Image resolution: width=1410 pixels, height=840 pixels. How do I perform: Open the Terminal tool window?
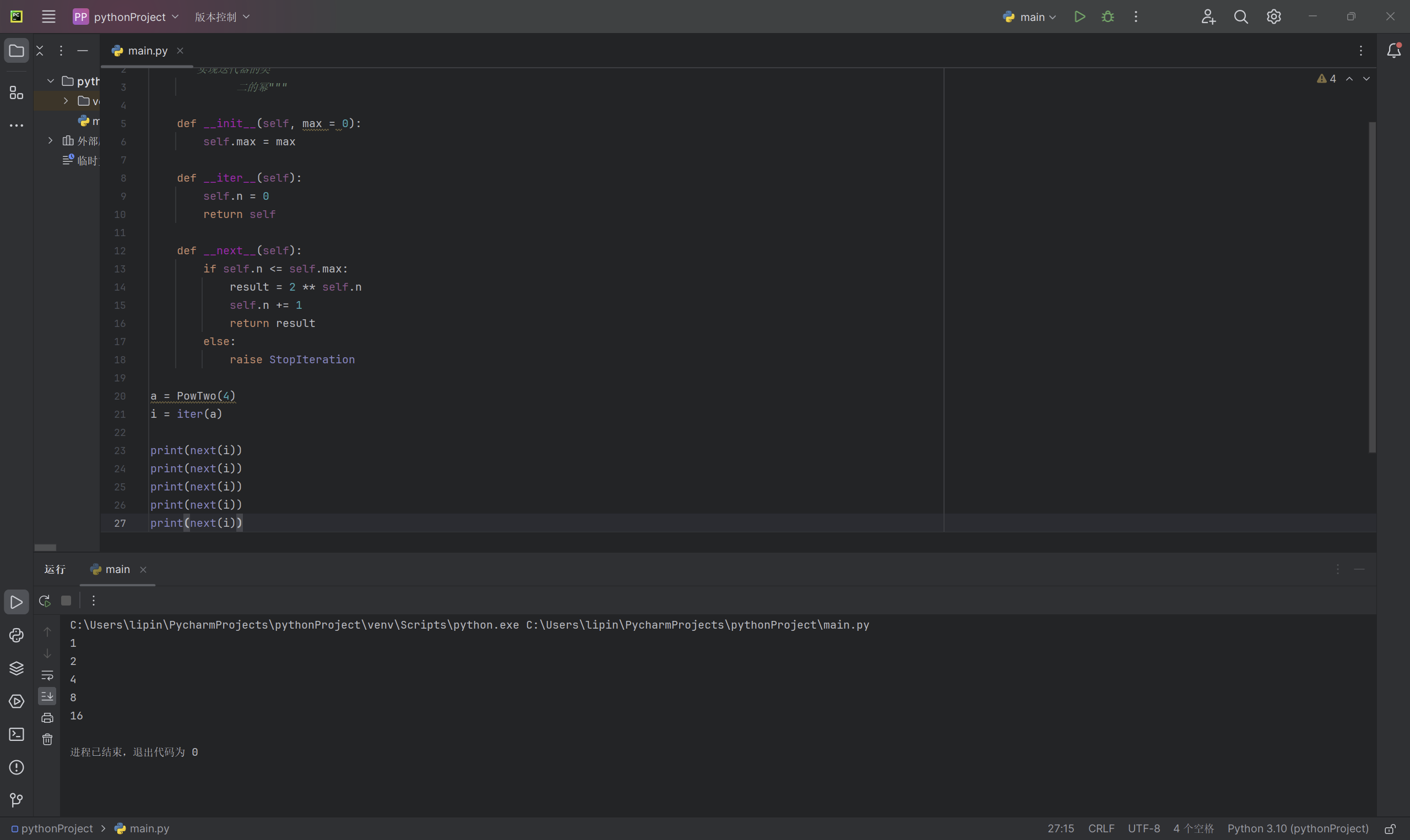tap(17, 734)
